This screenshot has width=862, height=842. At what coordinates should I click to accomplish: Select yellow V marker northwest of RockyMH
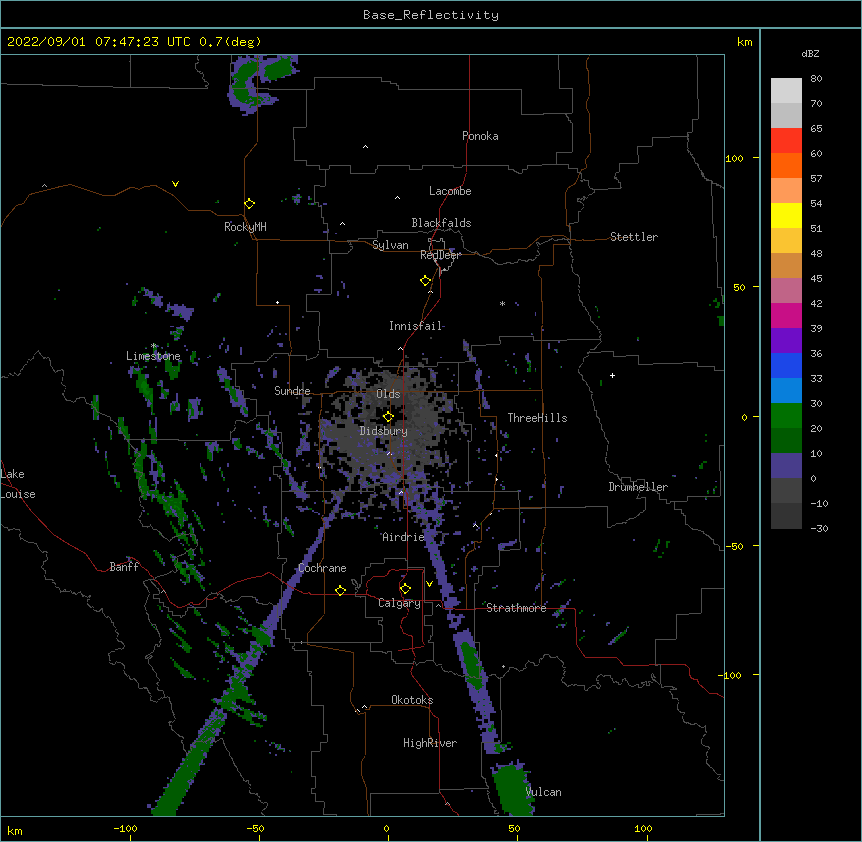coord(175,184)
